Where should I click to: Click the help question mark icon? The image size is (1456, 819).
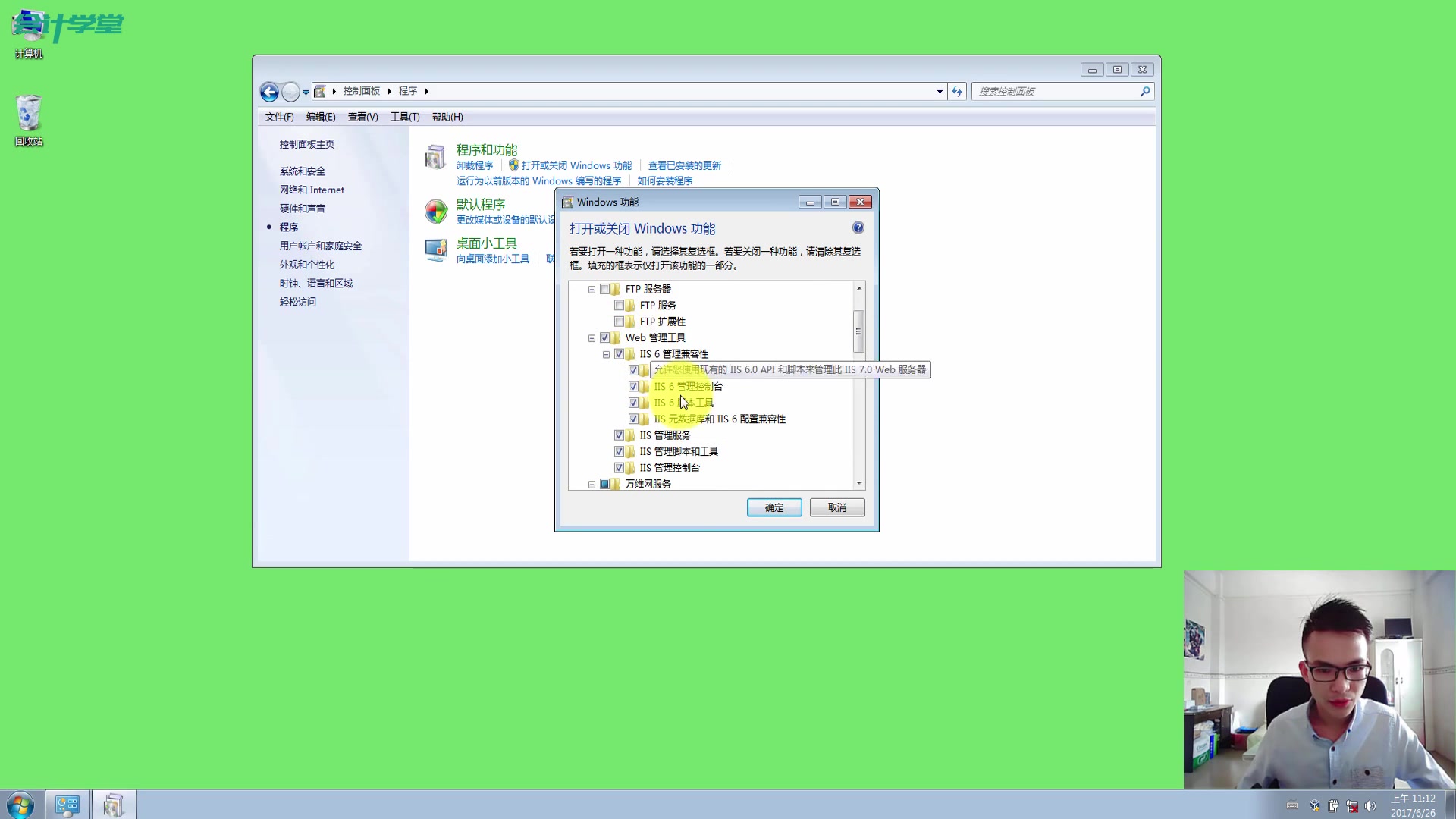pyautogui.click(x=858, y=227)
